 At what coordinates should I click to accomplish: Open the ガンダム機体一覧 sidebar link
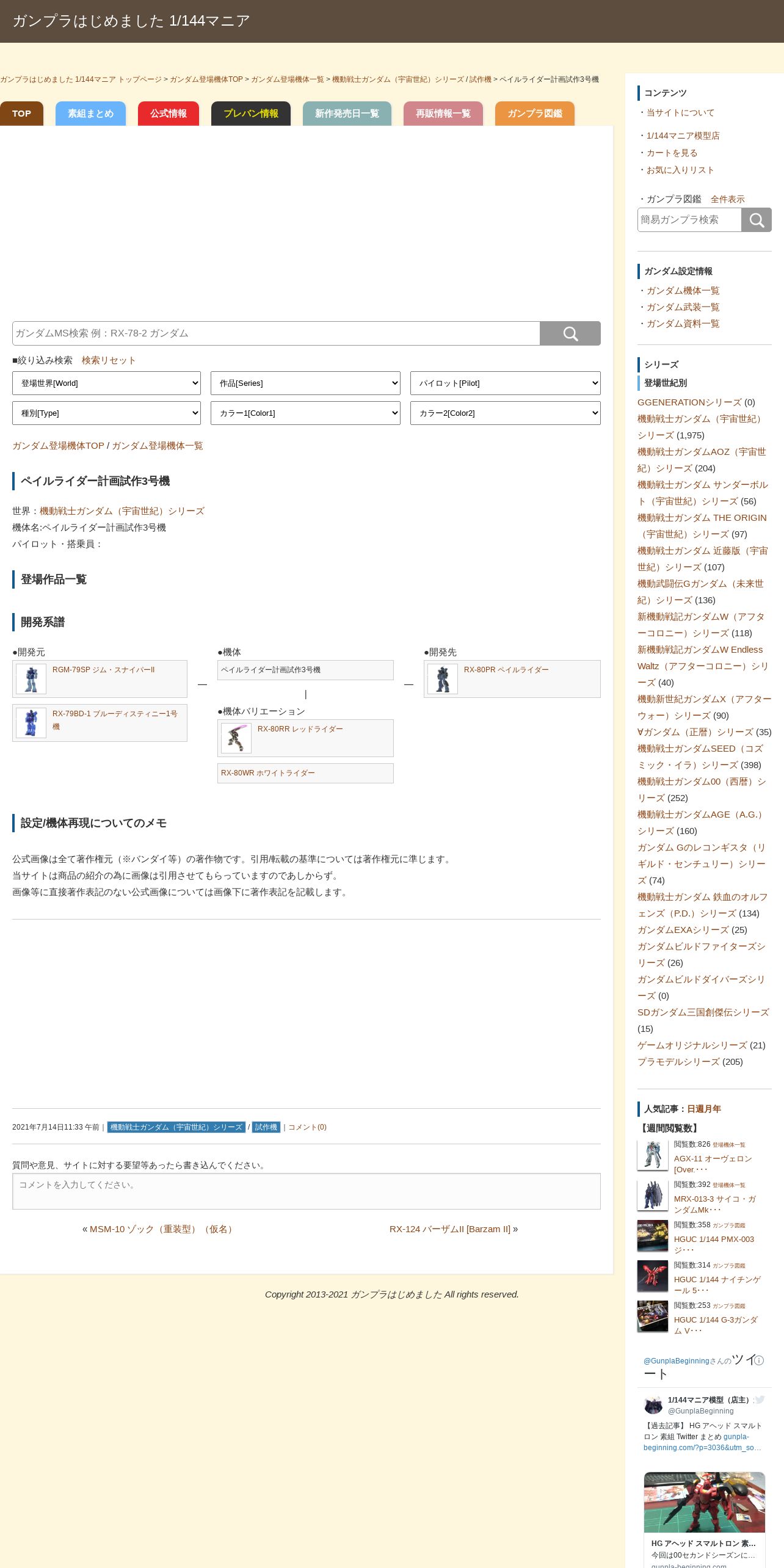click(x=683, y=291)
